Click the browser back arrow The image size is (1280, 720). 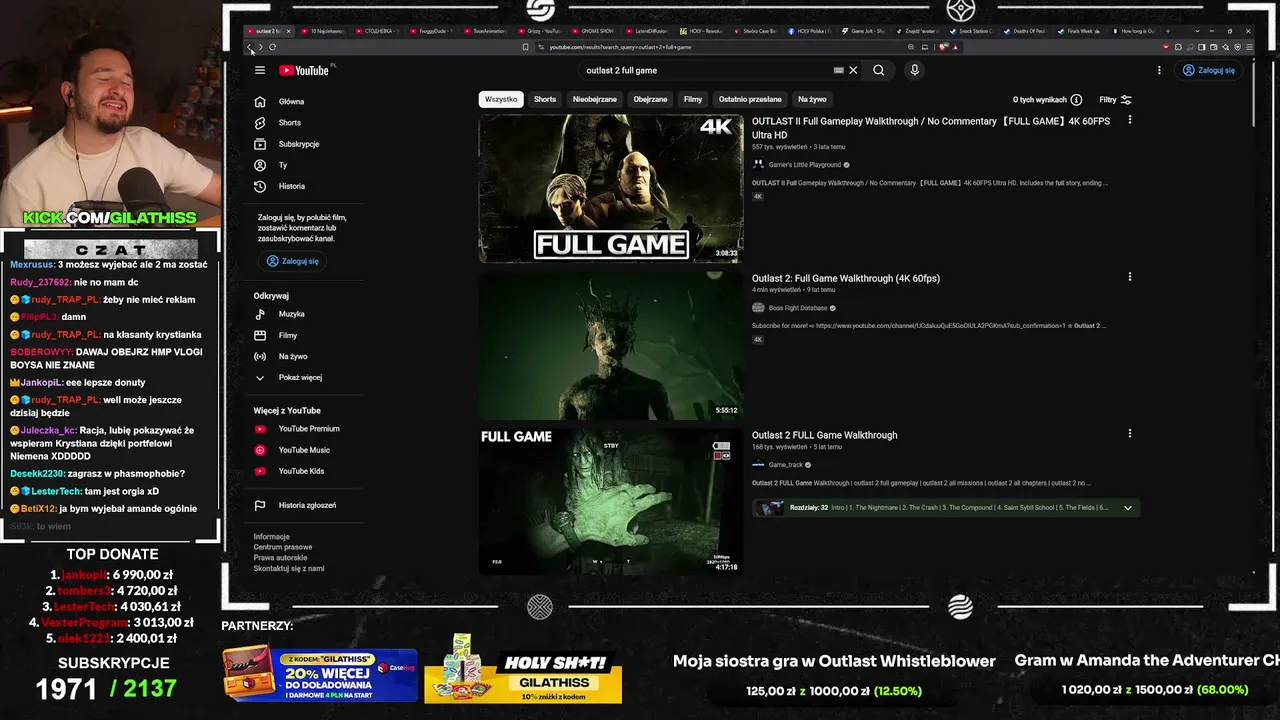coord(250,47)
